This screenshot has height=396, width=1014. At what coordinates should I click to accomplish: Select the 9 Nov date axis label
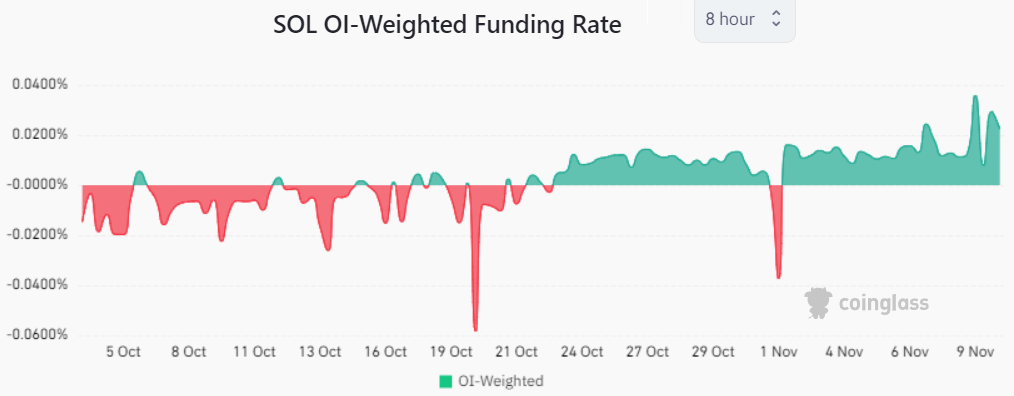click(975, 351)
